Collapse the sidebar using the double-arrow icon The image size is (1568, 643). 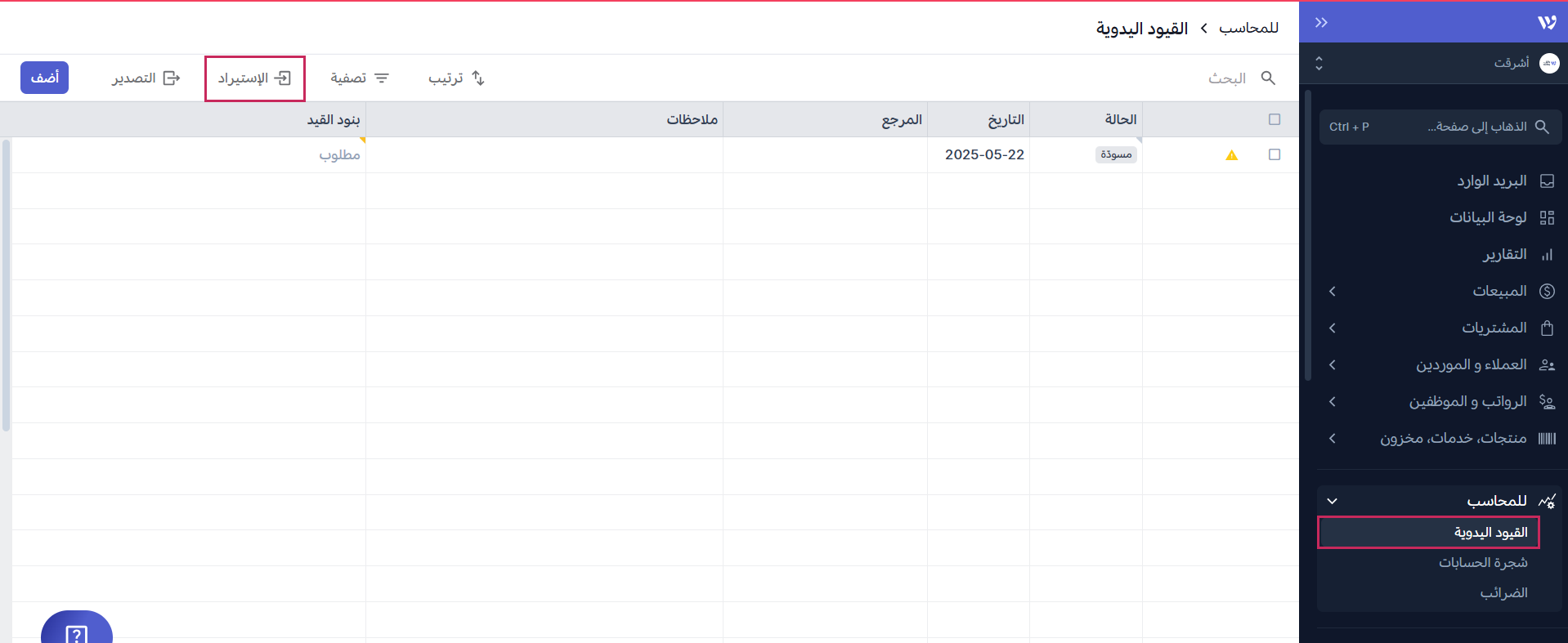1321,23
